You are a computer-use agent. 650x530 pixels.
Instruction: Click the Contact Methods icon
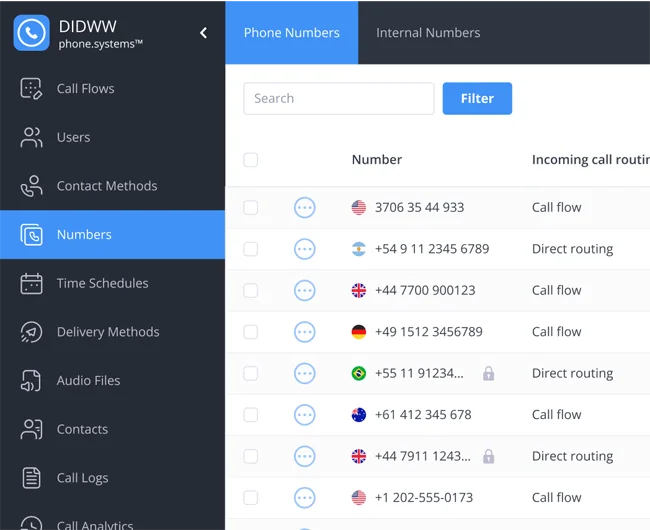[31, 186]
